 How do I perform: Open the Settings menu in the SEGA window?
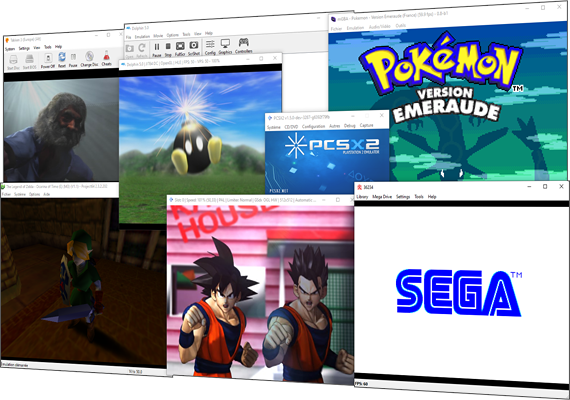tap(403, 197)
